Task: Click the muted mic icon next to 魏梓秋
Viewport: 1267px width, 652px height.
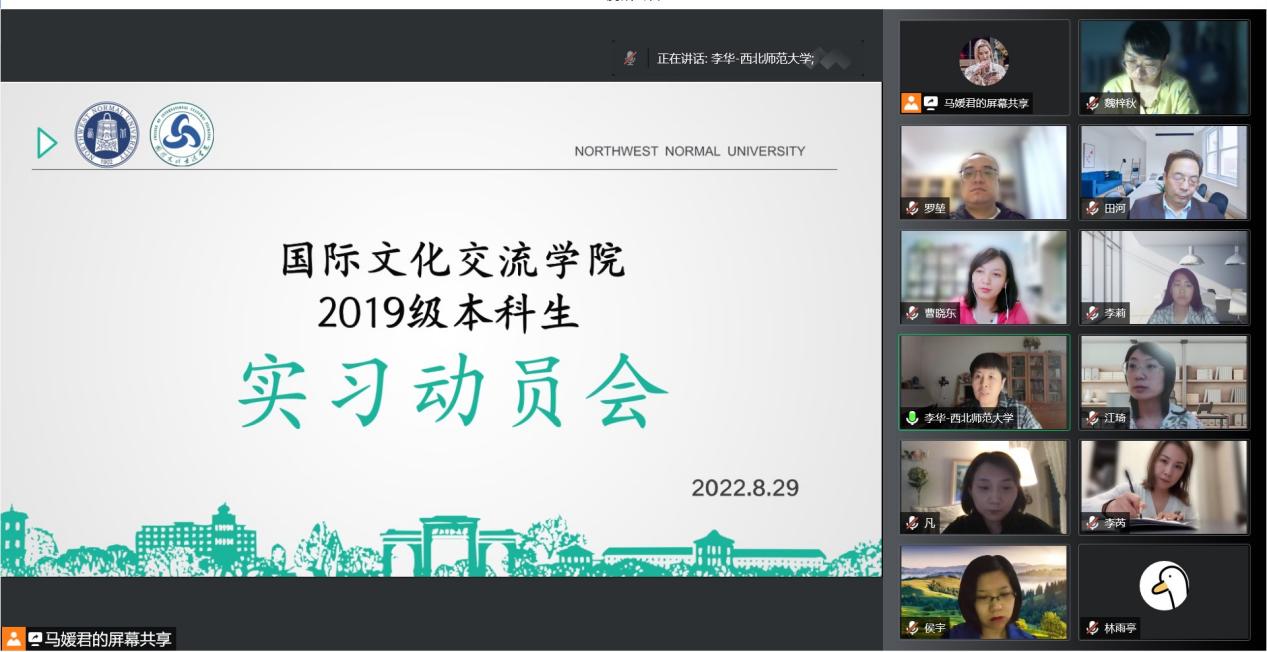Action: (1092, 103)
